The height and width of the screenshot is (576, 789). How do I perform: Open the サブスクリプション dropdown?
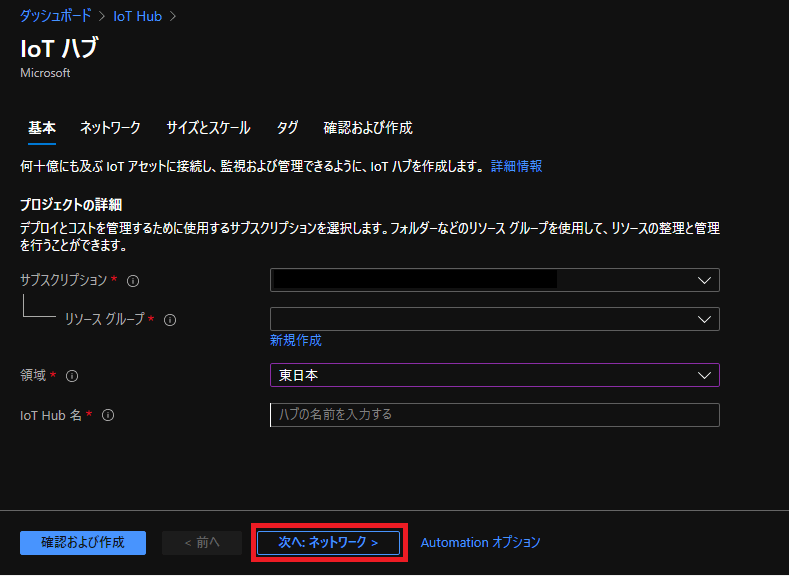coord(495,280)
